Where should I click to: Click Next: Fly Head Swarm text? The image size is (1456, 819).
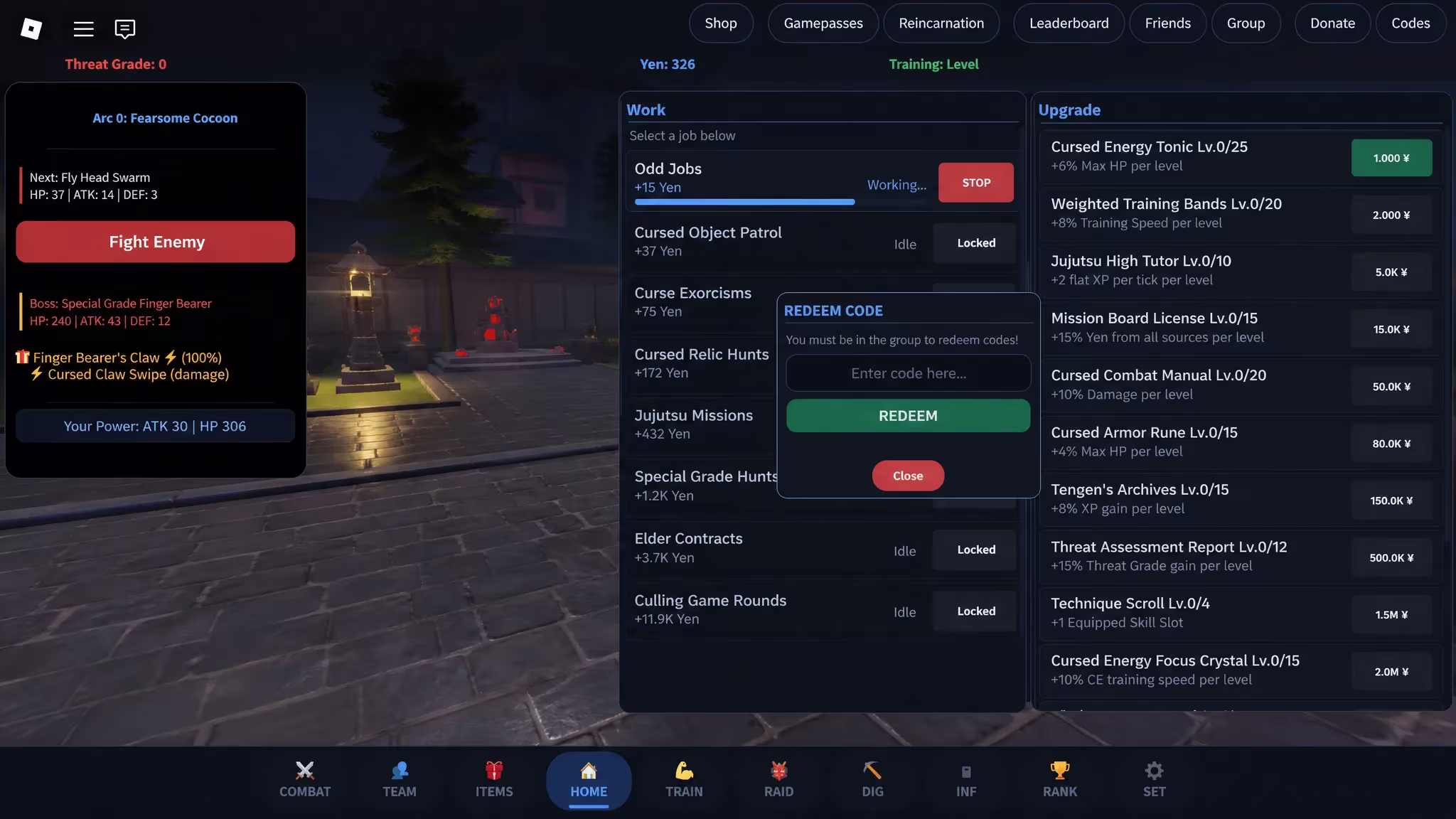tap(90, 178)
